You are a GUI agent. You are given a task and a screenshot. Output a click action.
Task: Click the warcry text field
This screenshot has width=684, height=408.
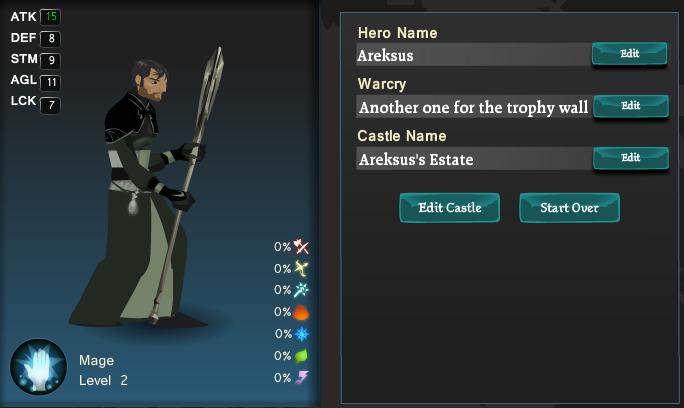tap(474, 107)
